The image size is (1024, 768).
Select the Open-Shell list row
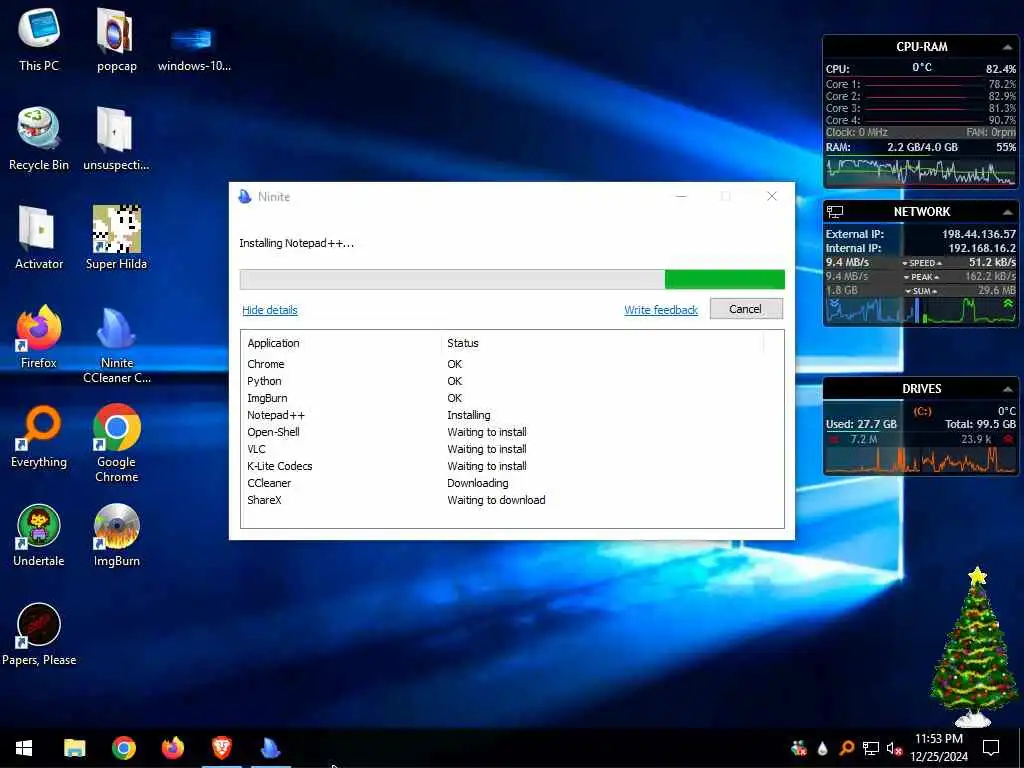[x=512, y=432]
